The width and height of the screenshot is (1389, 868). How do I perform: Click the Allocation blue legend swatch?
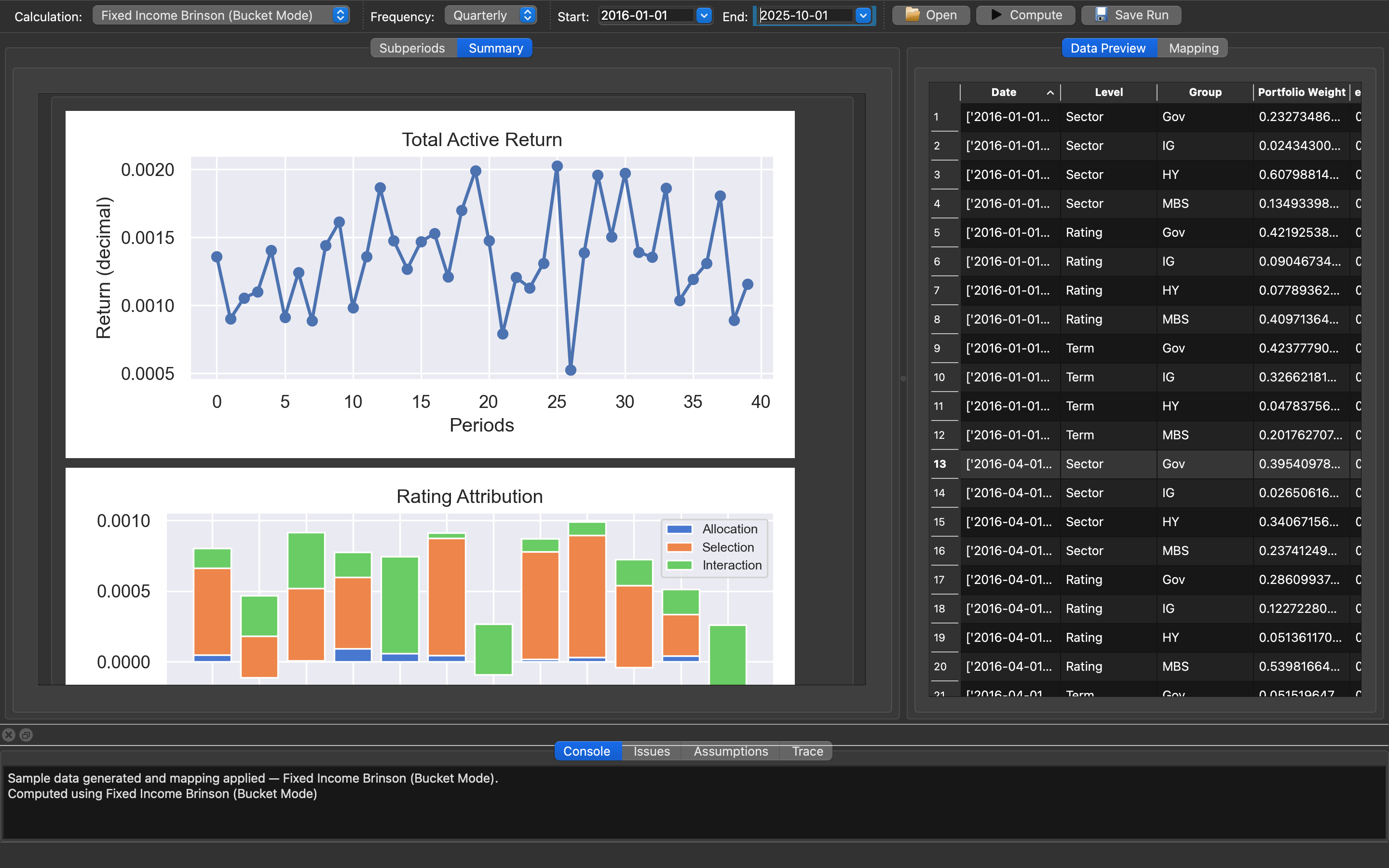[x=679, y=529]
